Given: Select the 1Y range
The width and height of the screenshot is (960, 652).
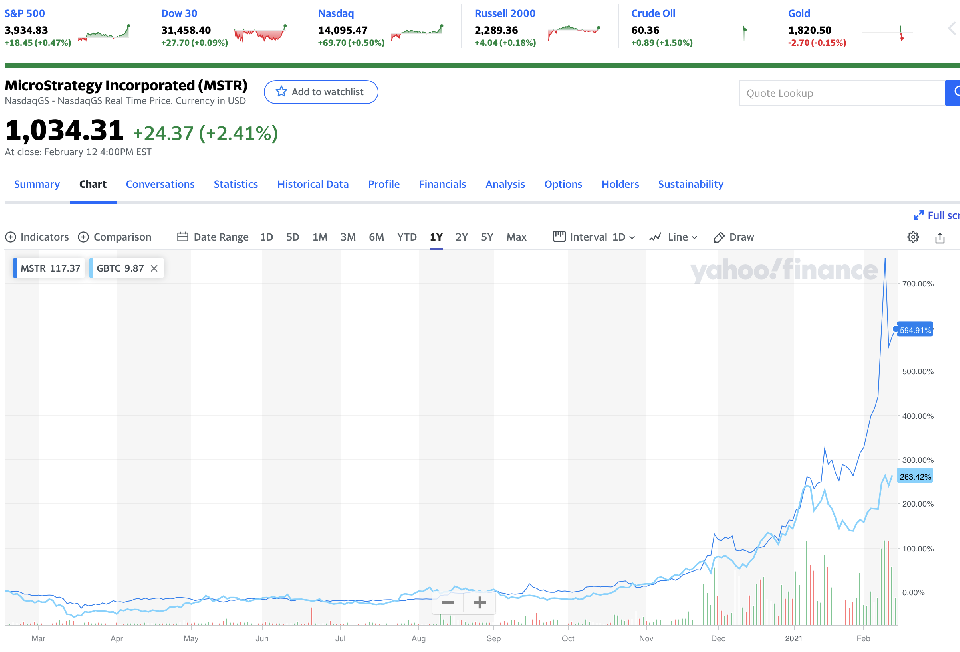Looking at the screenshot, I should [x=436, y=237].
